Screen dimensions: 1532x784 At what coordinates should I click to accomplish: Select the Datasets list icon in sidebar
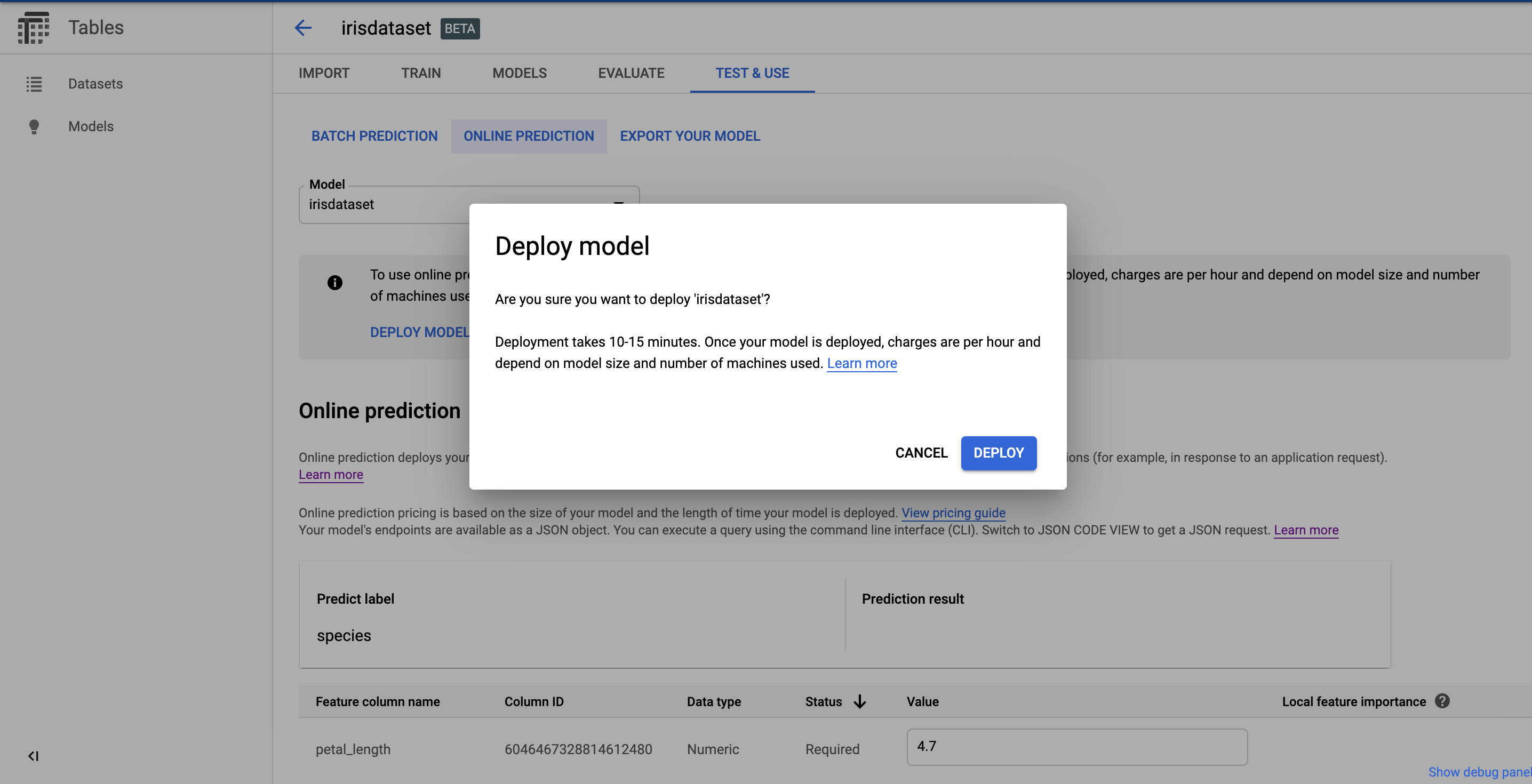point(34,84)
